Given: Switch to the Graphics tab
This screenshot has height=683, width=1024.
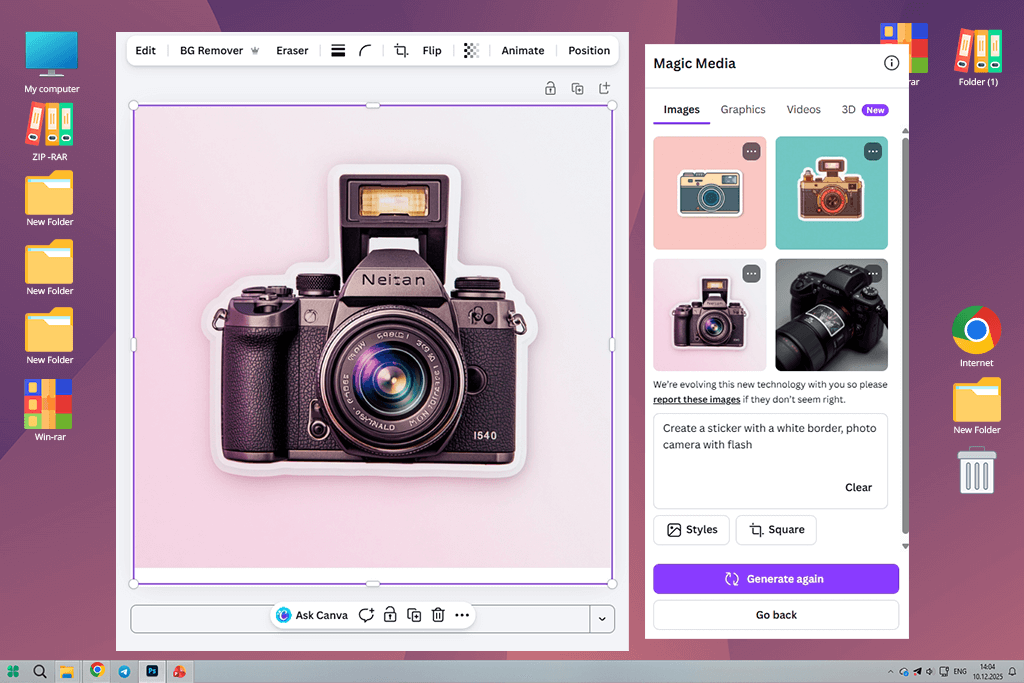Looking at the screenshot, I should coord(743,110).
